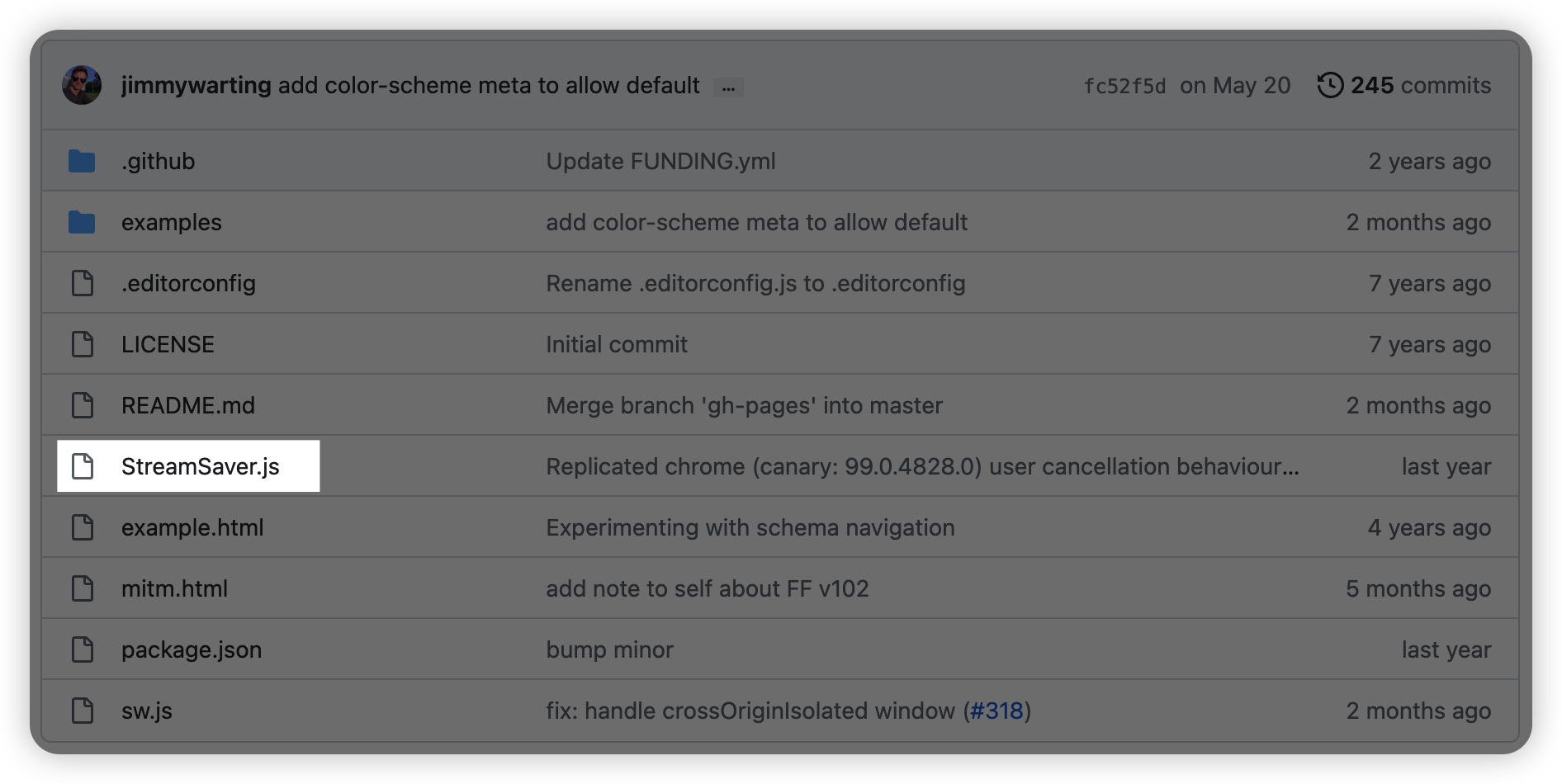View the 245 commits history
Screen dimensions: 1562x784
coord(1420,85)
